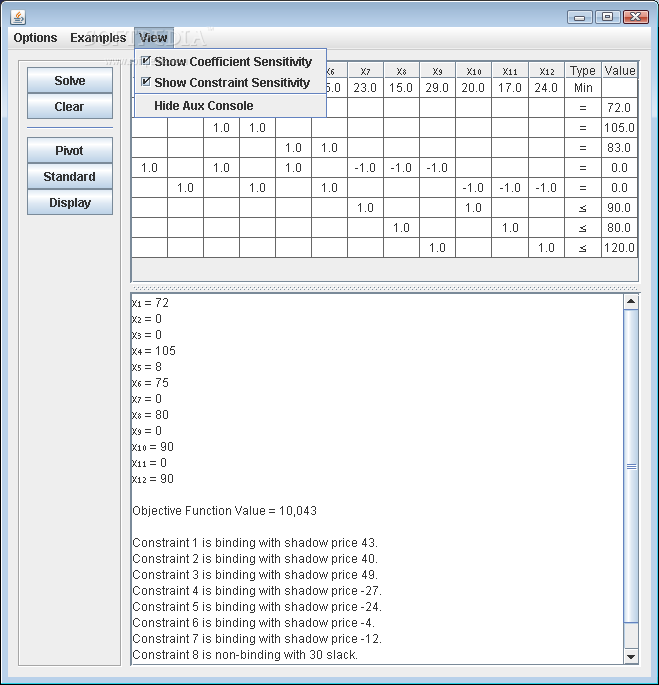Click the ≤ type cell in 90.0 row
This screenshot has width=659, height=685.
click(x=583, y=208)
